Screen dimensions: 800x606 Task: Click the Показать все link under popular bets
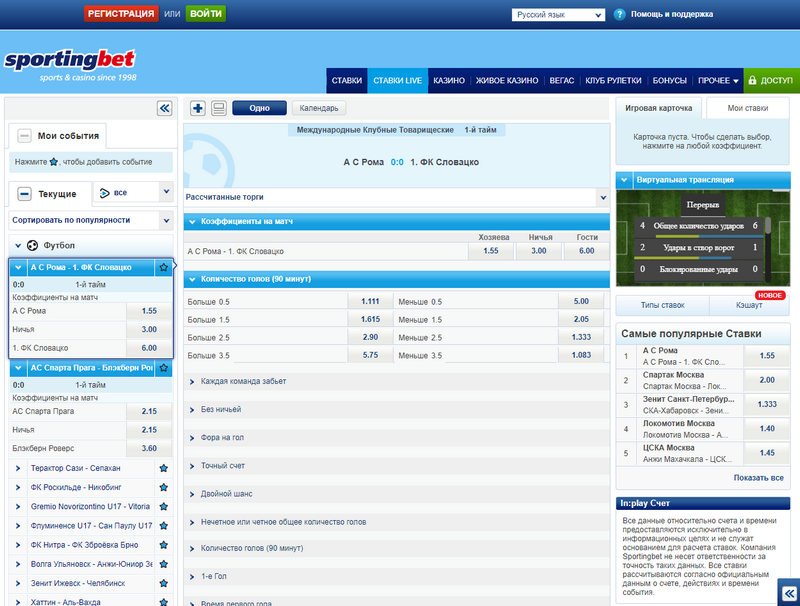[757, 479]
